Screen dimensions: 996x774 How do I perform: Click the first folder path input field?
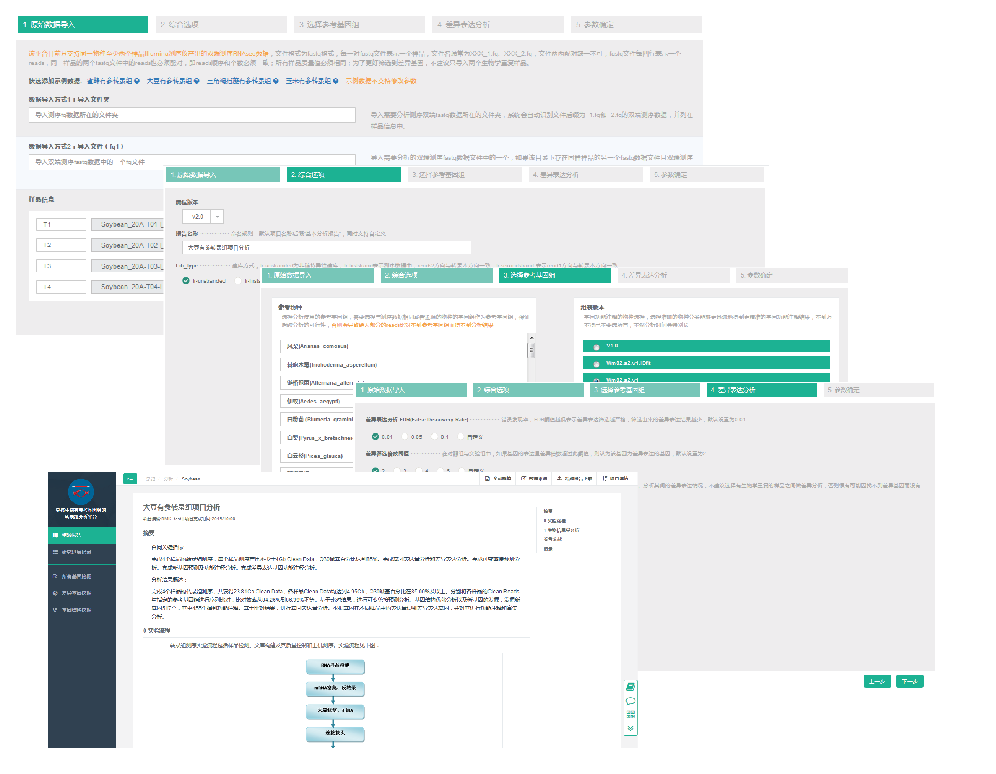click(192, 115)
